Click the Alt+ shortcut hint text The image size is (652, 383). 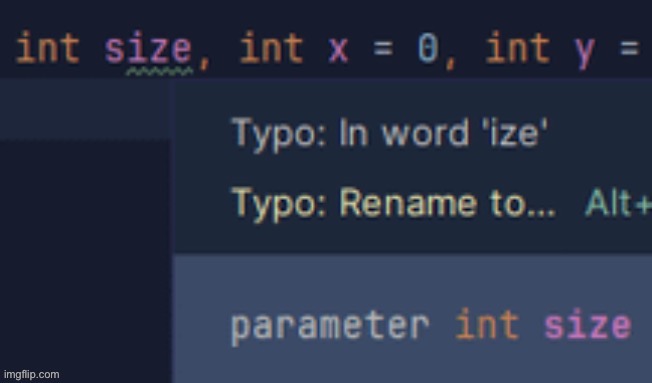pyautogui.click(x=618, y=203)
